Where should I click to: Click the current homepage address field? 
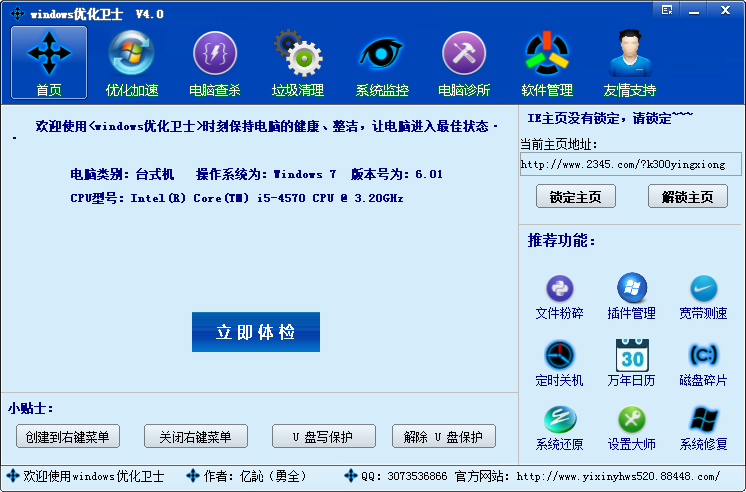[x=630, y=164]
